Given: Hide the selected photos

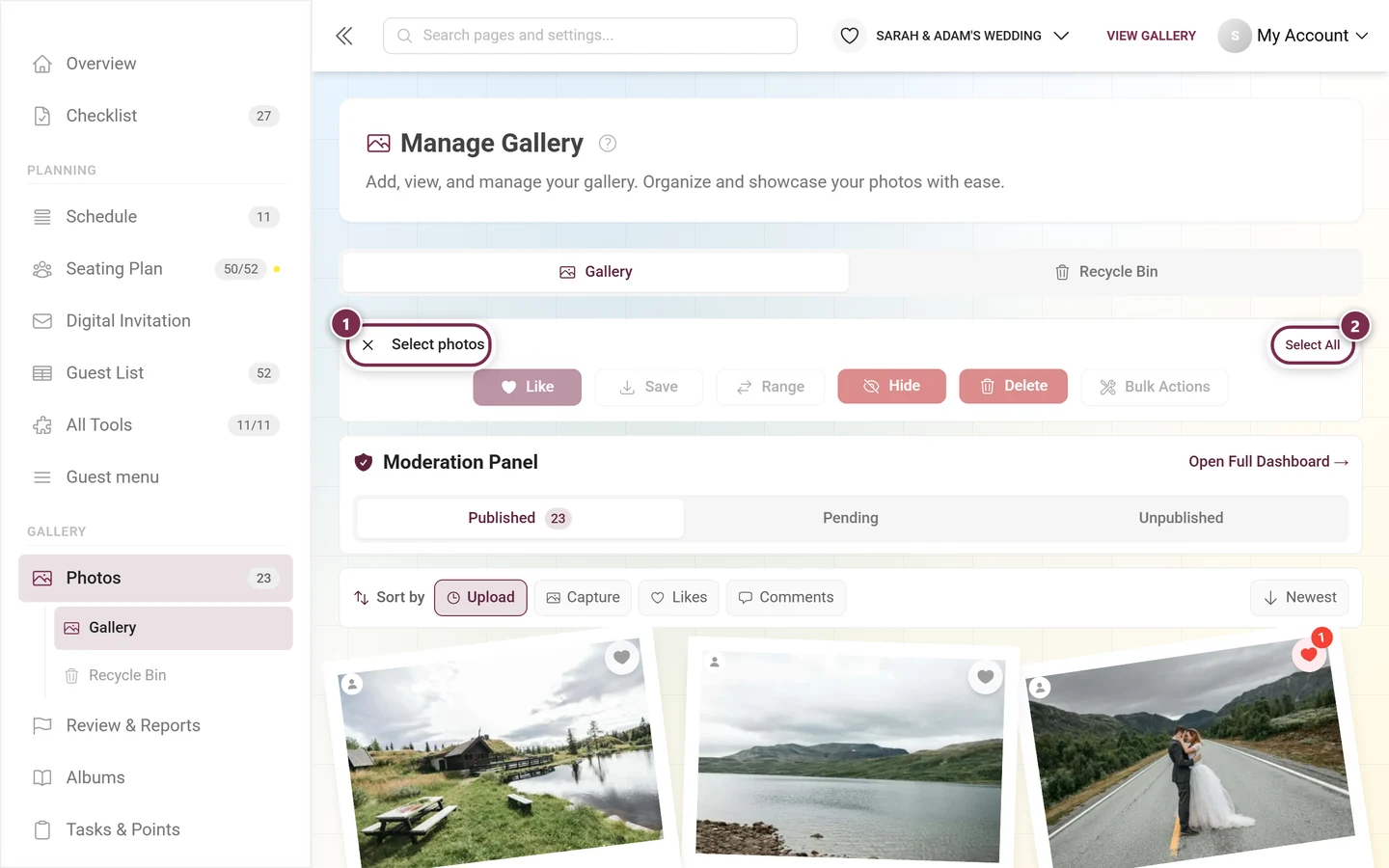Looking at the screenshot, I should point(892,386).
